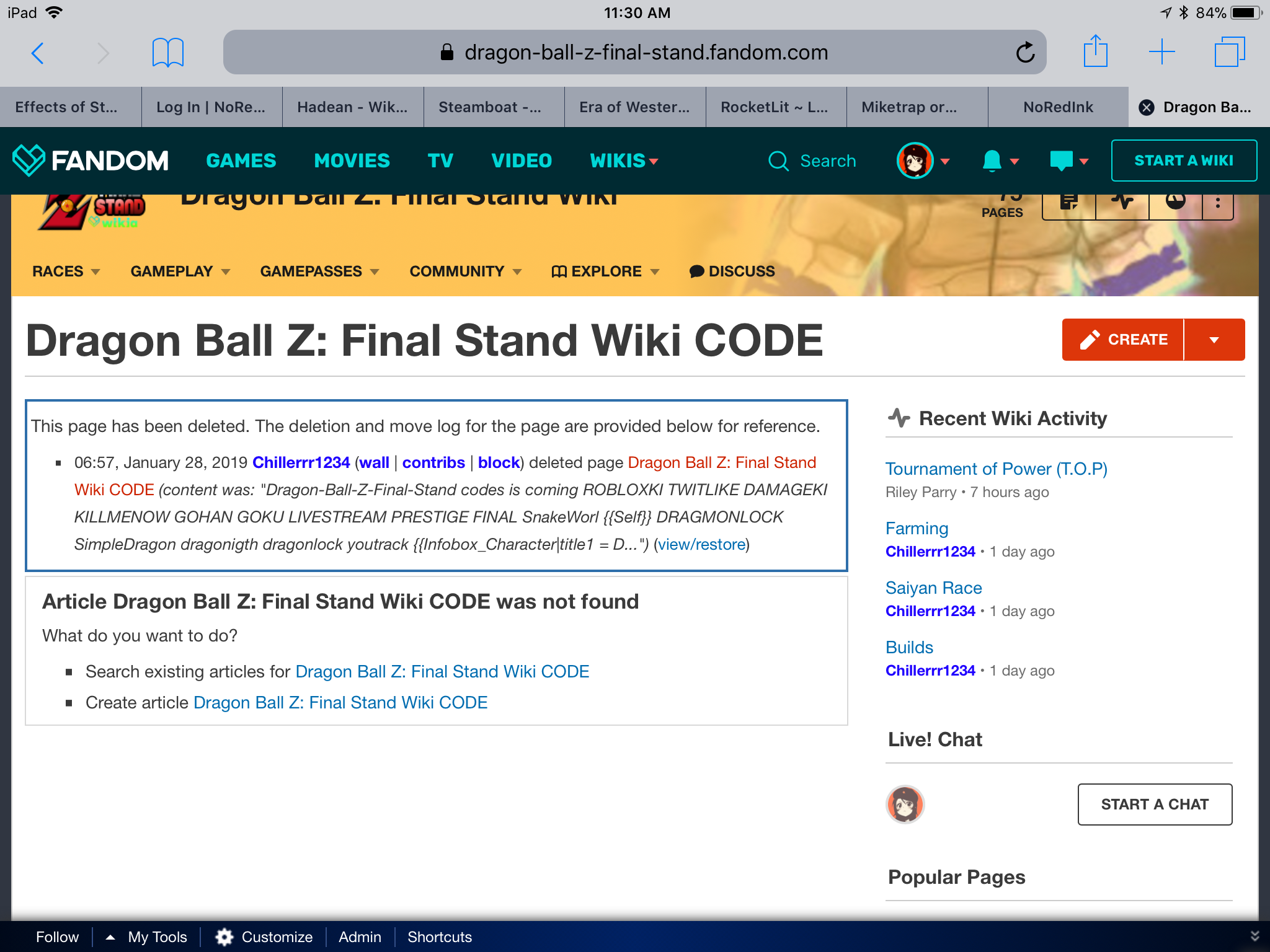Click Tournament of Power recent activity link
Screen dimensions: 1270x952
tap(996, 468)
